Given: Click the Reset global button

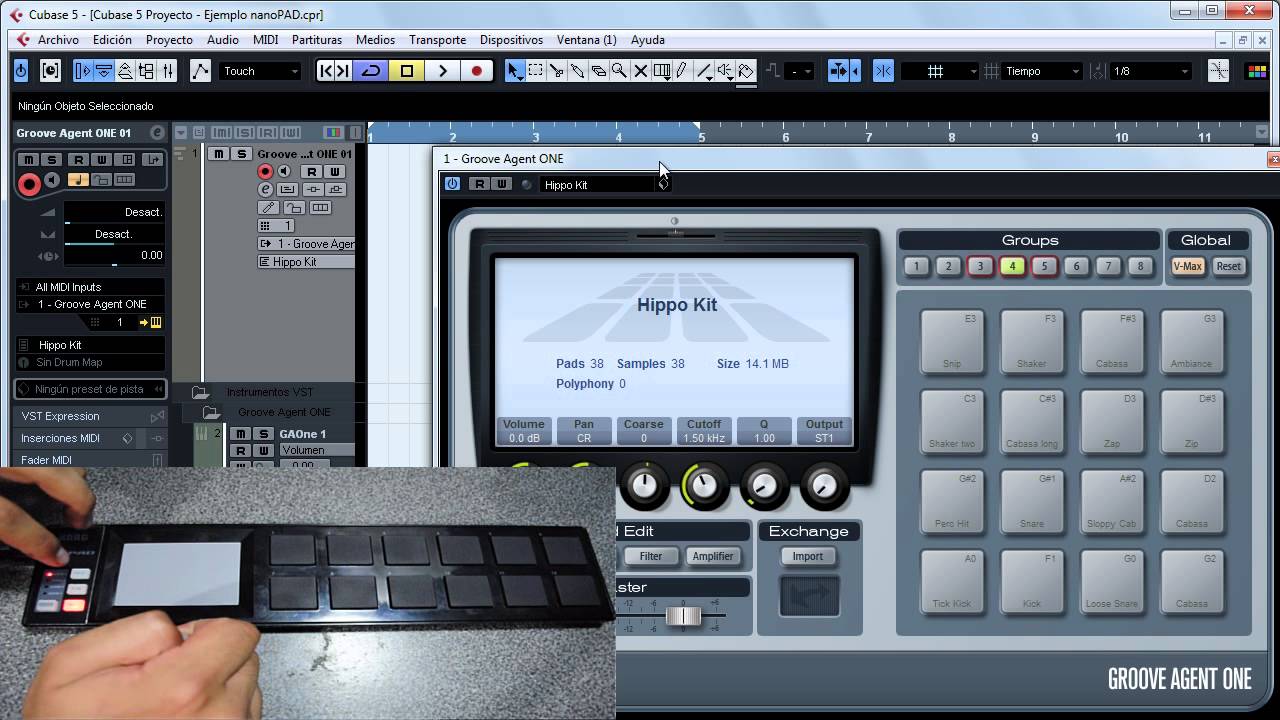Looking at the screenshot, I should [1228, 266].
